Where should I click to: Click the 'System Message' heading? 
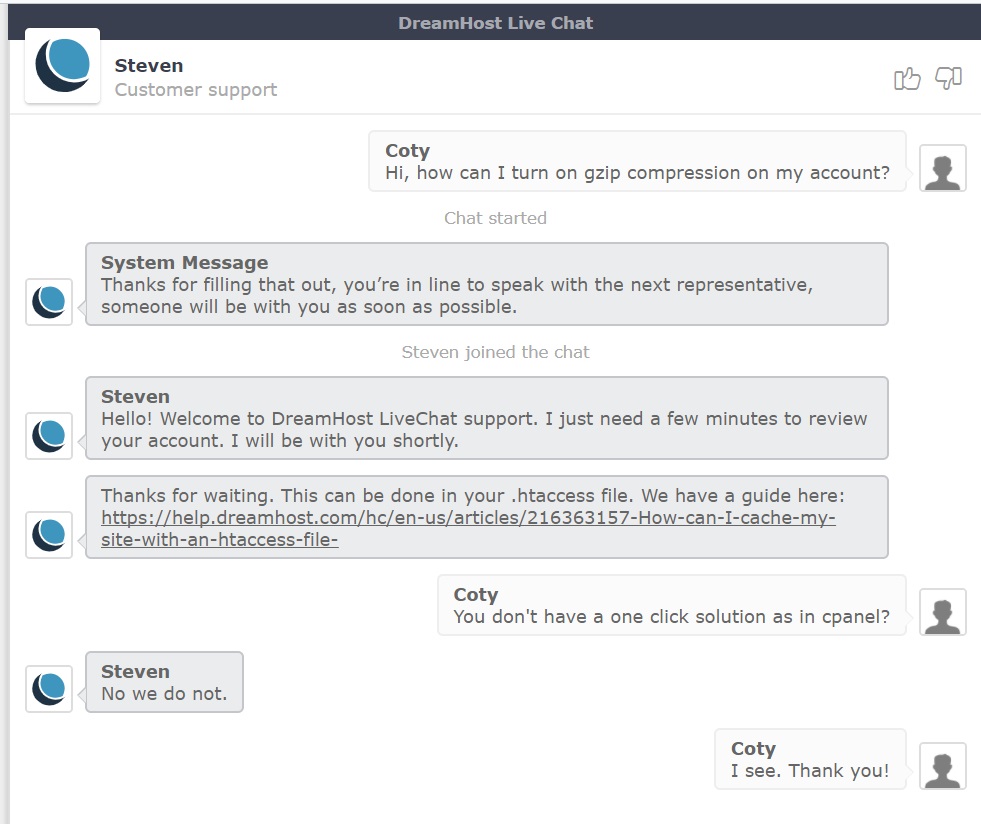[x=185, y=263]
